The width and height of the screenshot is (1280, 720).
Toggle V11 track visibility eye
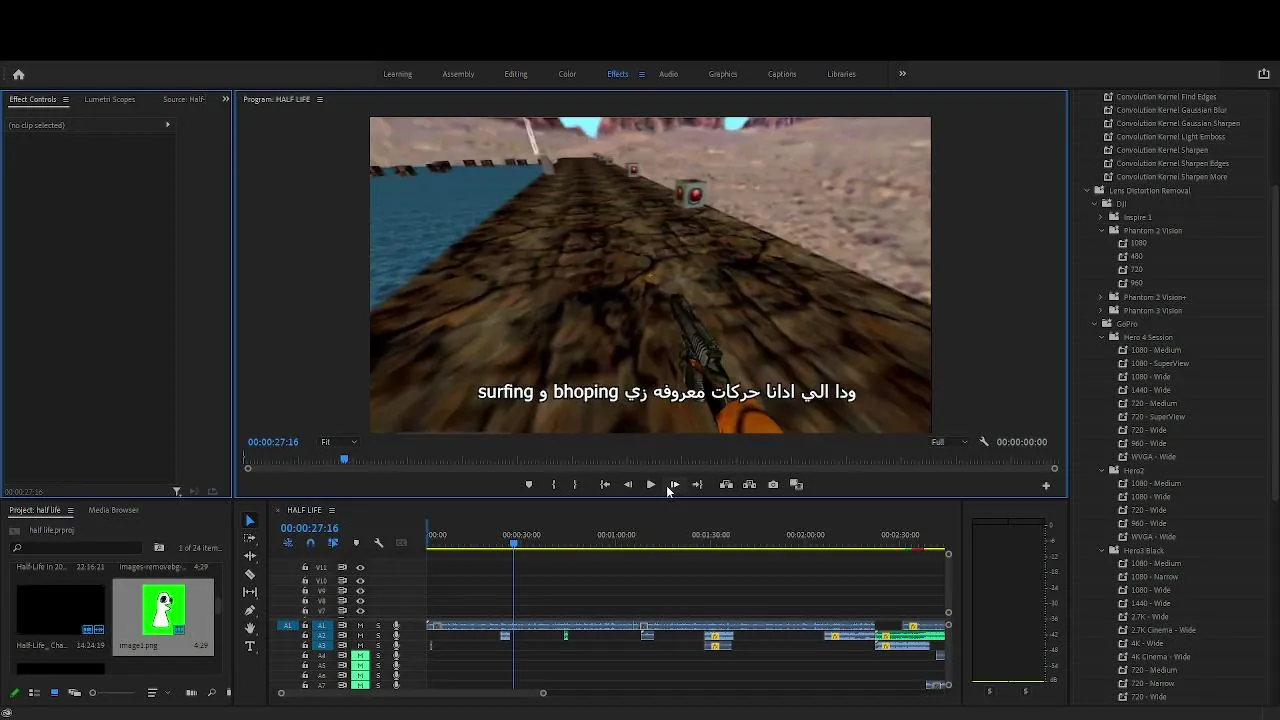point(360,568)
